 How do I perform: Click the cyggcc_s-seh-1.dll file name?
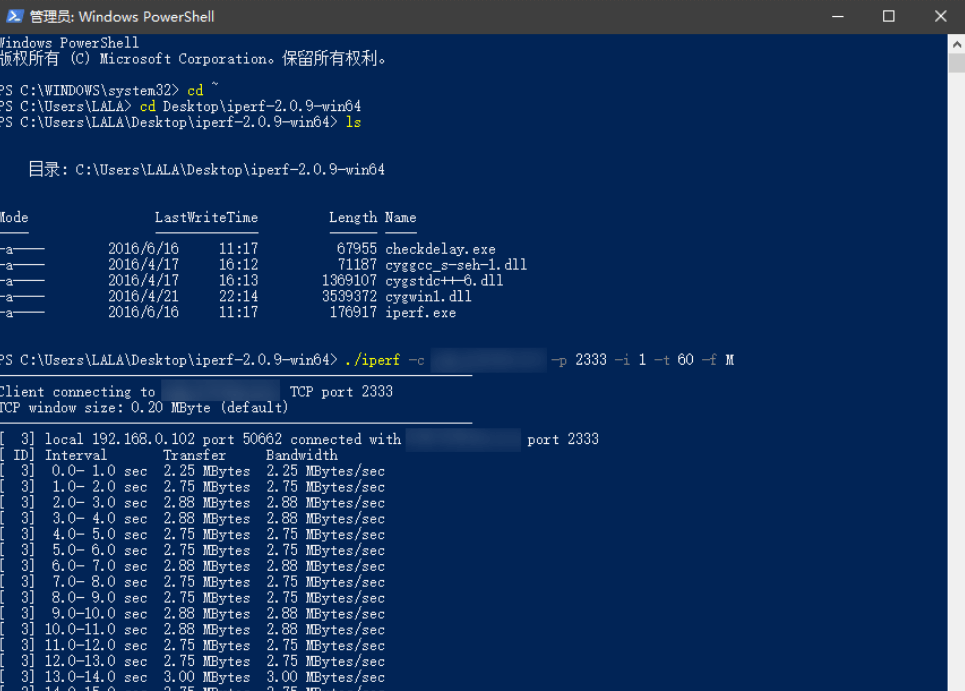click(x=456, y=265)
